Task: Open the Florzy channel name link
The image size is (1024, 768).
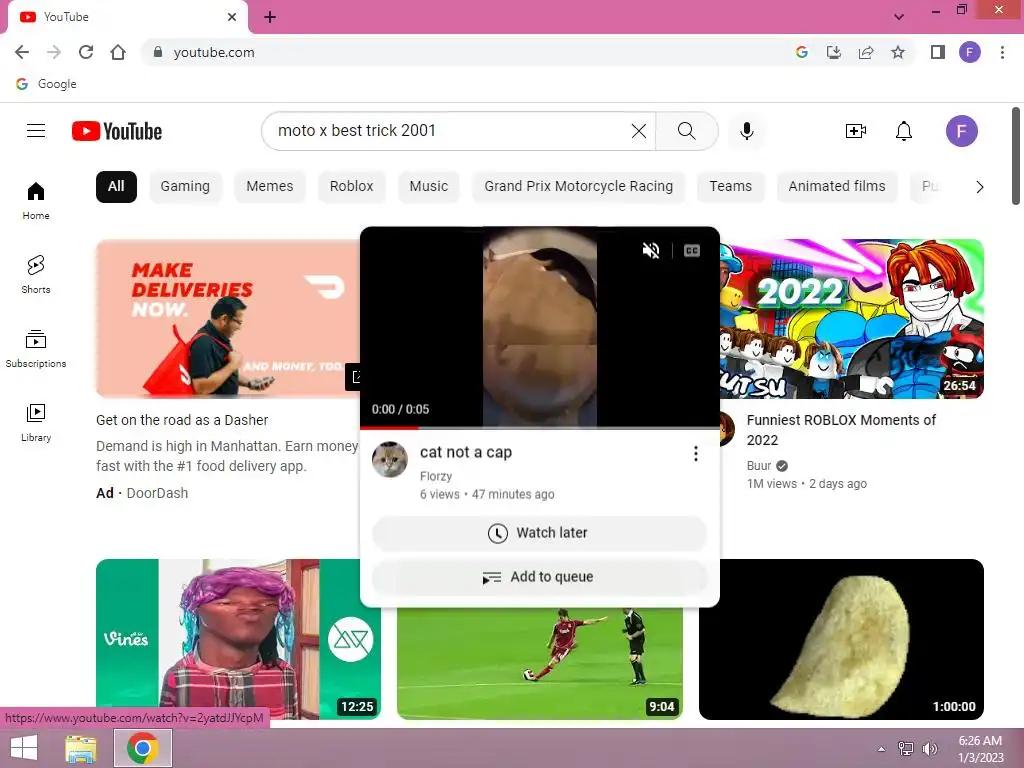Action: [x=436, y=476]
